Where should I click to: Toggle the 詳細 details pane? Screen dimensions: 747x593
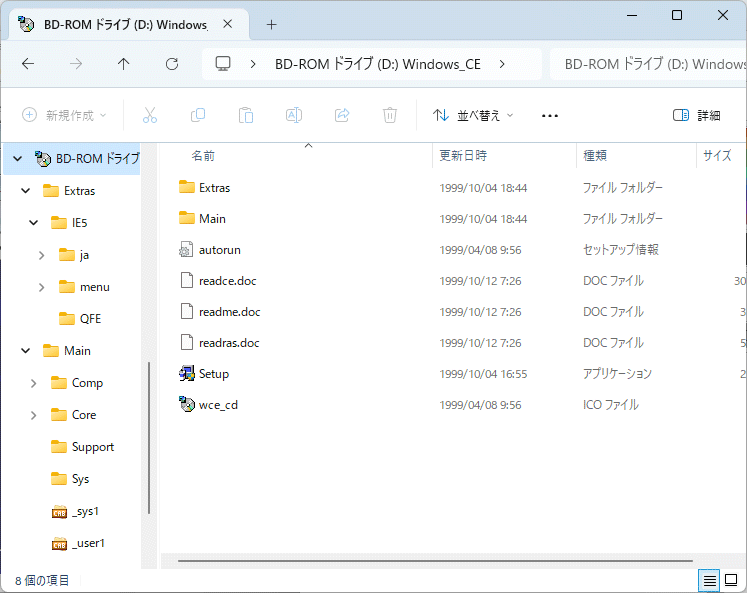697,115
